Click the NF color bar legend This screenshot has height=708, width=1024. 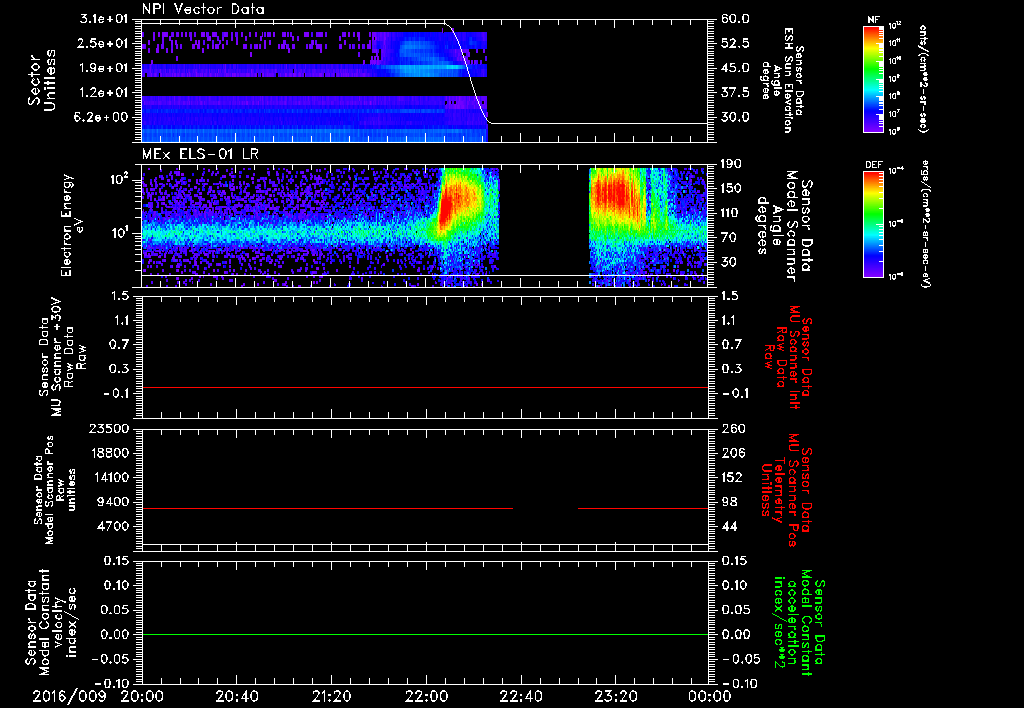pos(873,79)
